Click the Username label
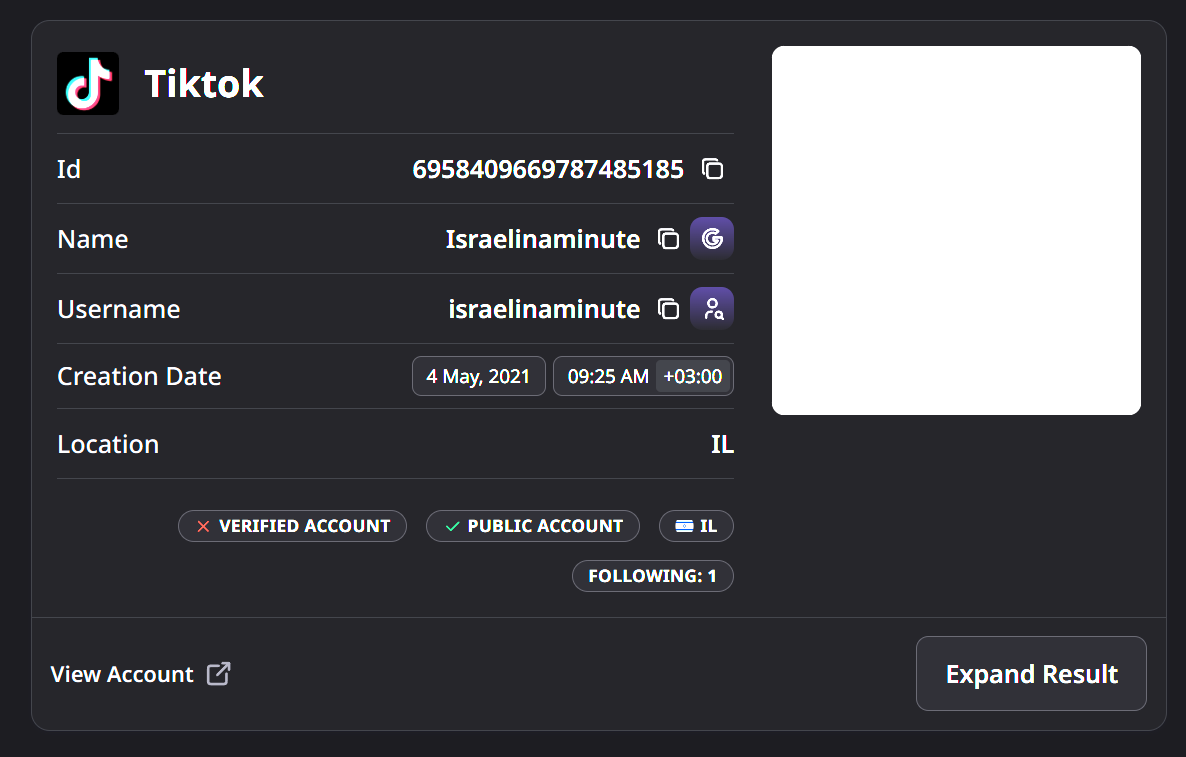 [119, 309]
